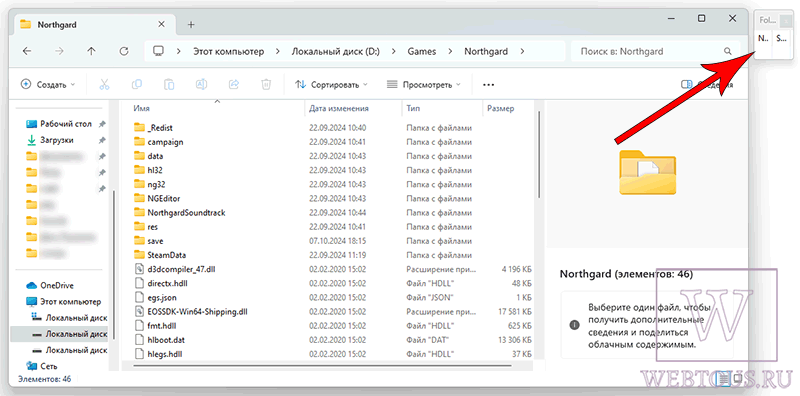The height and width of the screenshot is (396, 800).
Task: Click pin icon beside Загрузки
Action: [102, 140]
